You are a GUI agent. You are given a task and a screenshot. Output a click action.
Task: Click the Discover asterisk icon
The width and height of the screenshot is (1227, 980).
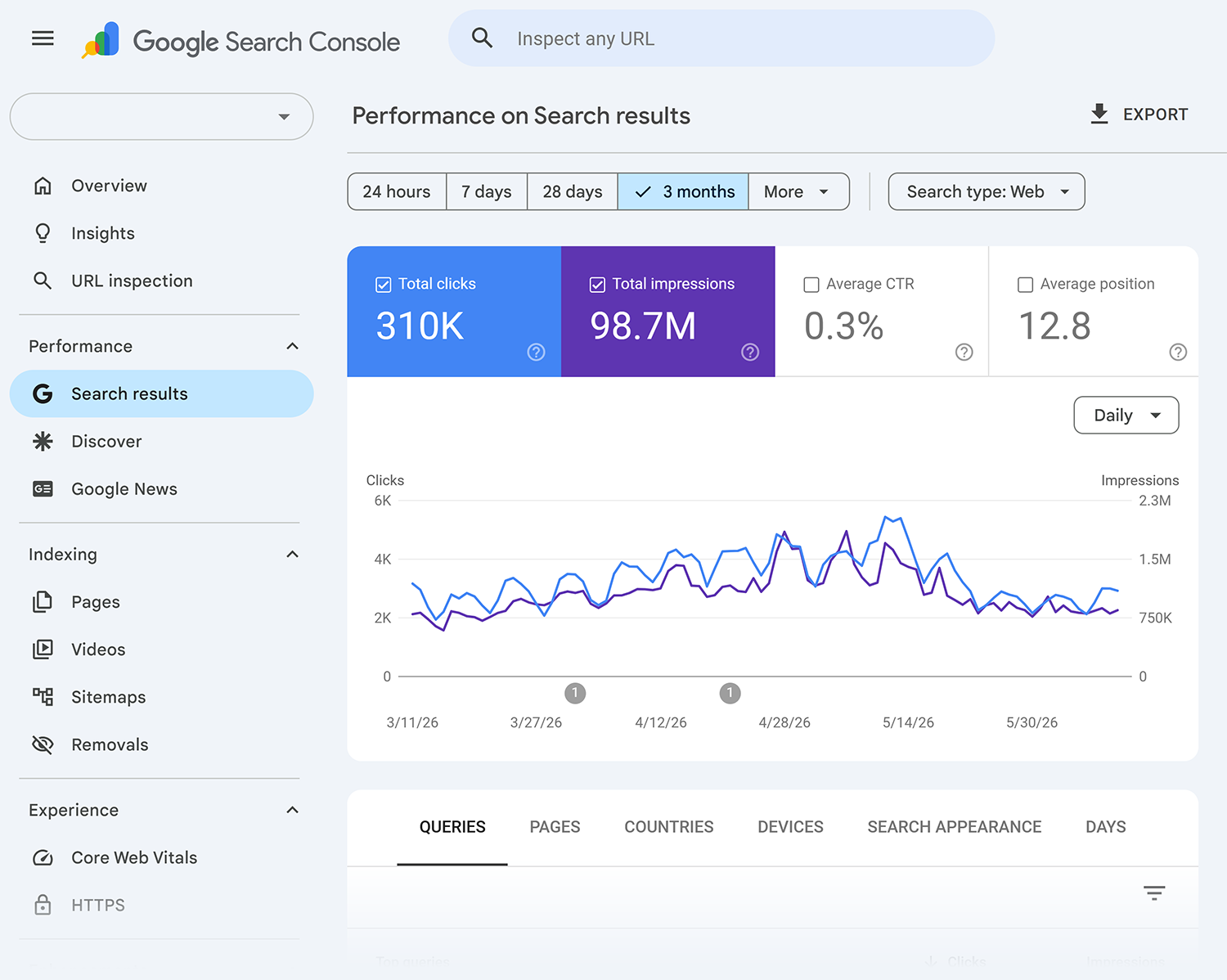(x=43, y=441)
